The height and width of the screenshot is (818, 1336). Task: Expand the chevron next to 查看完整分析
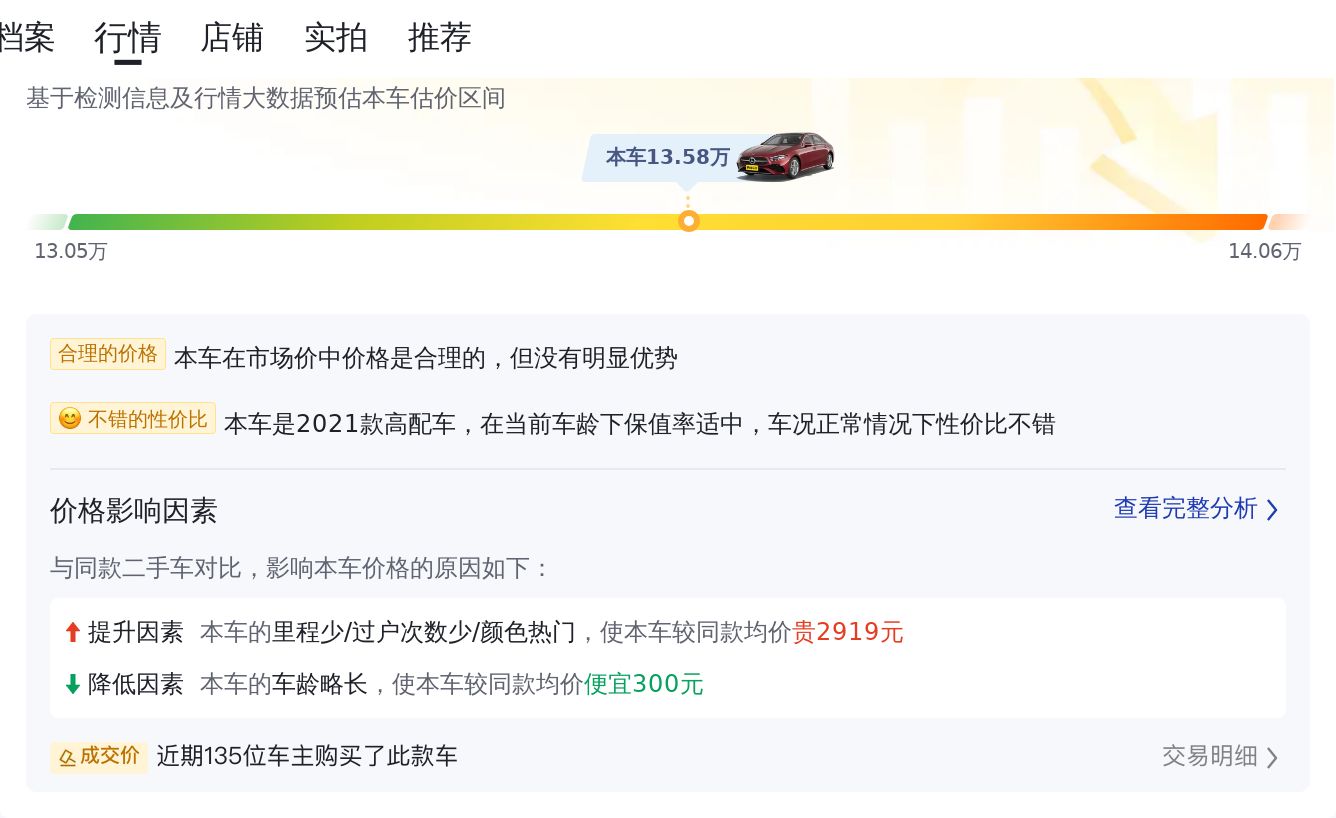coord(1272,510)
